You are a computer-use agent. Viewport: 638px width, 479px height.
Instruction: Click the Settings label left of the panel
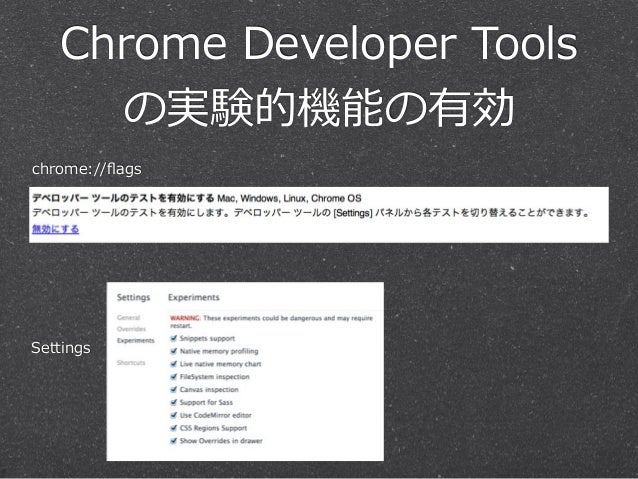click(61, 348)
